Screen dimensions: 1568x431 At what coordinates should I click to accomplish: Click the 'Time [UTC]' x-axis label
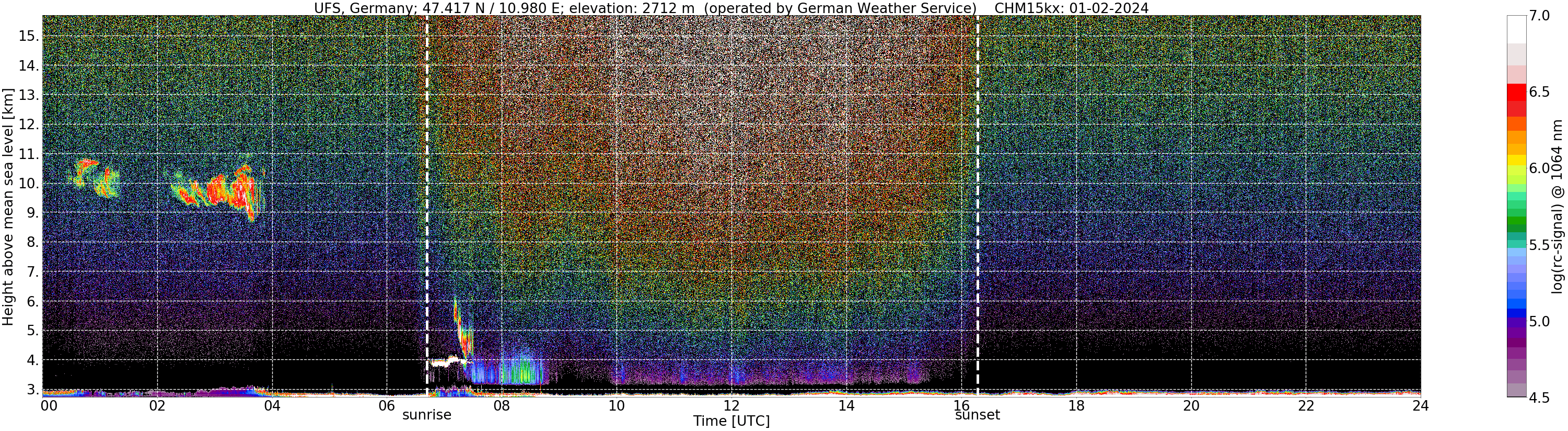731,421
